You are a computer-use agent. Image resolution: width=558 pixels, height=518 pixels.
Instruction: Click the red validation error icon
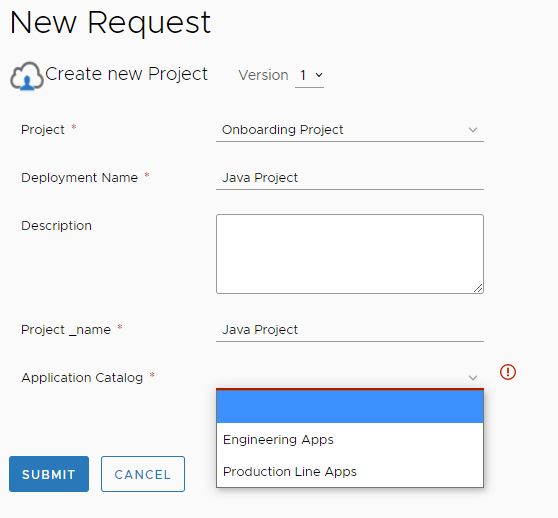[508, 372]
